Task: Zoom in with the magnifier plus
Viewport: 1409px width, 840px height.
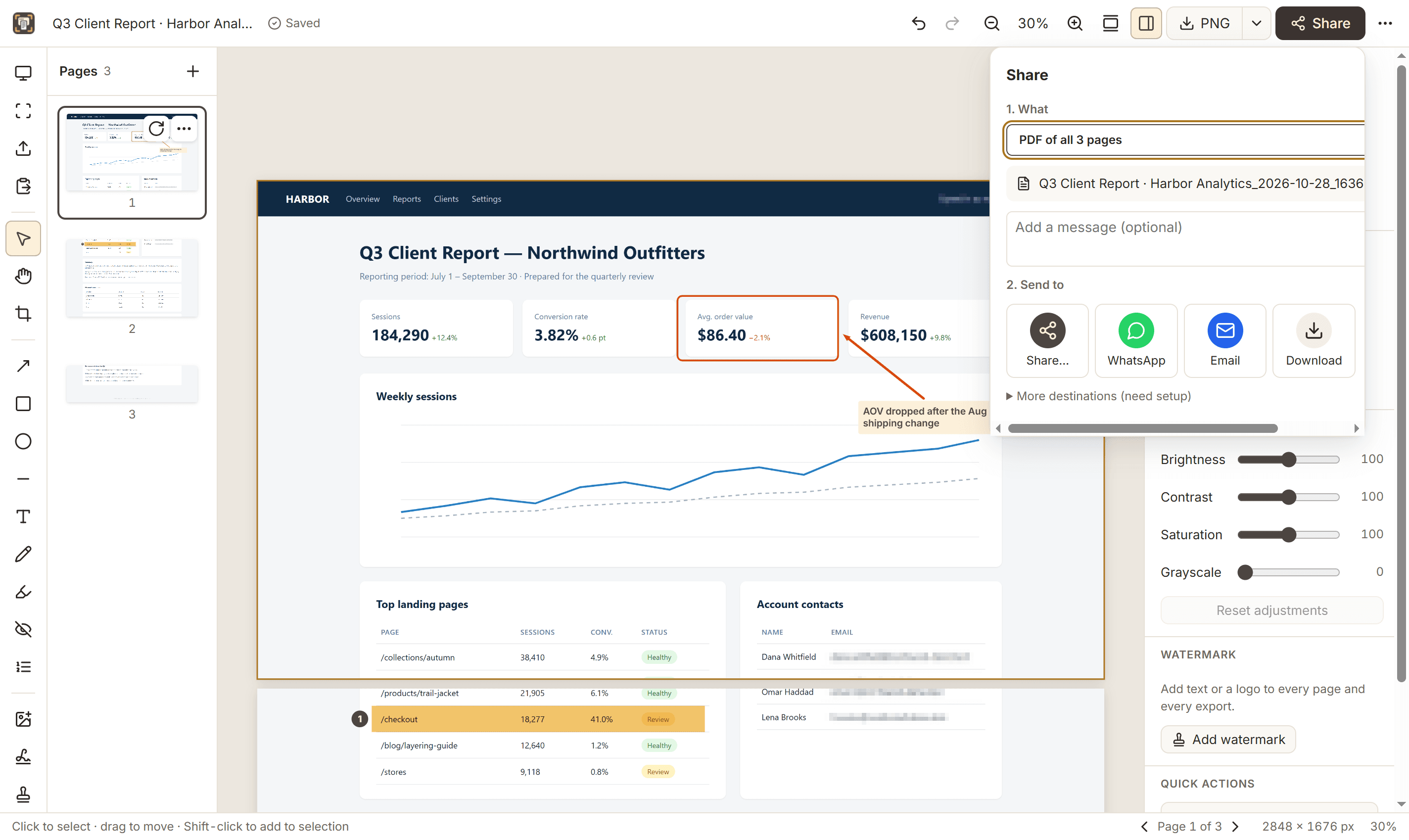Action: (1075, 23)
